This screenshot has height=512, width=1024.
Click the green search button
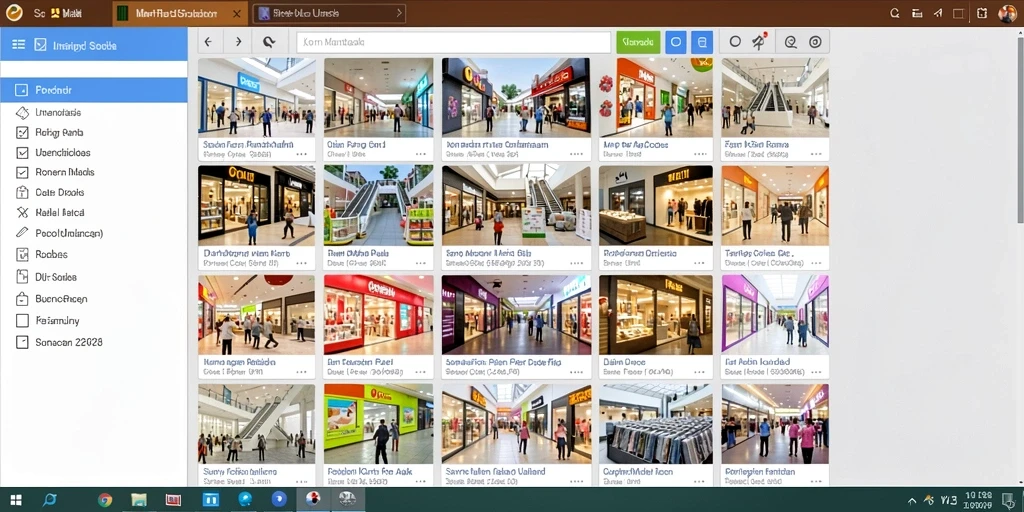637,42
